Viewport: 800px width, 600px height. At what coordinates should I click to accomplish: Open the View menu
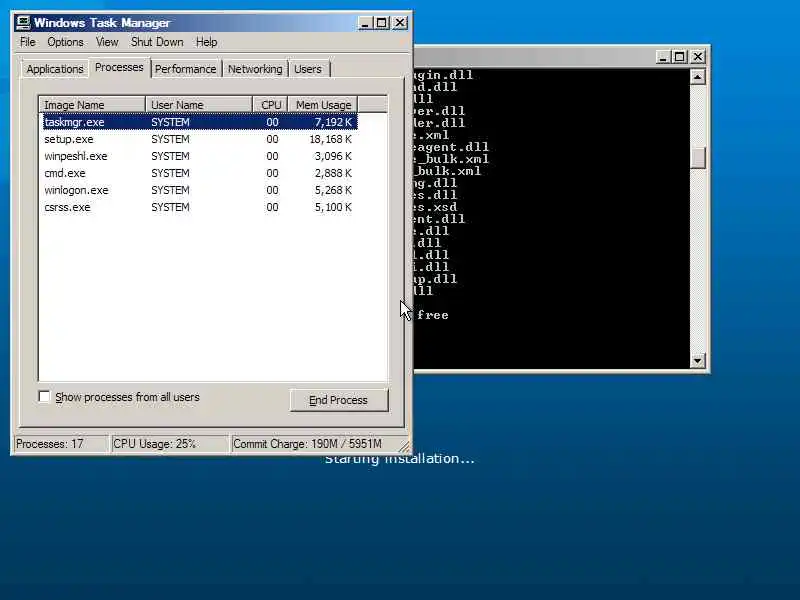coord(107,42)
